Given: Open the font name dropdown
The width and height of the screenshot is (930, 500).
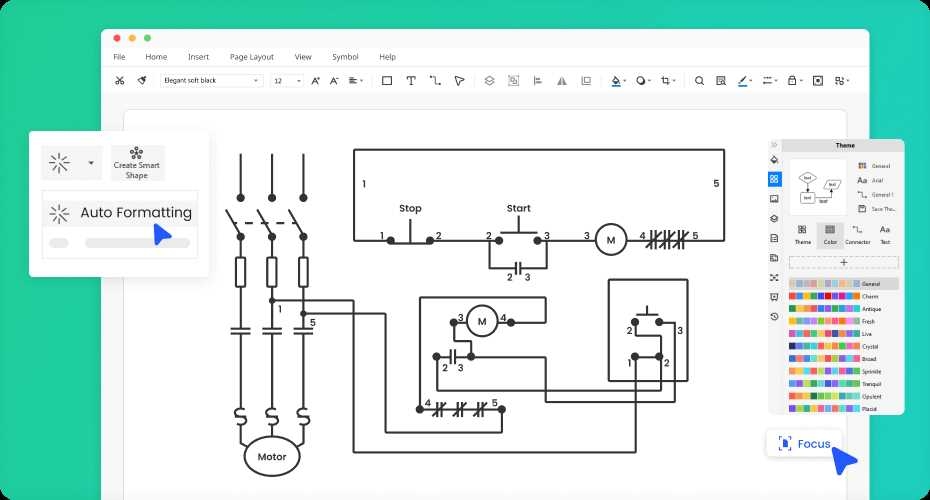Looking at the screenshot, I should point(211,80).
